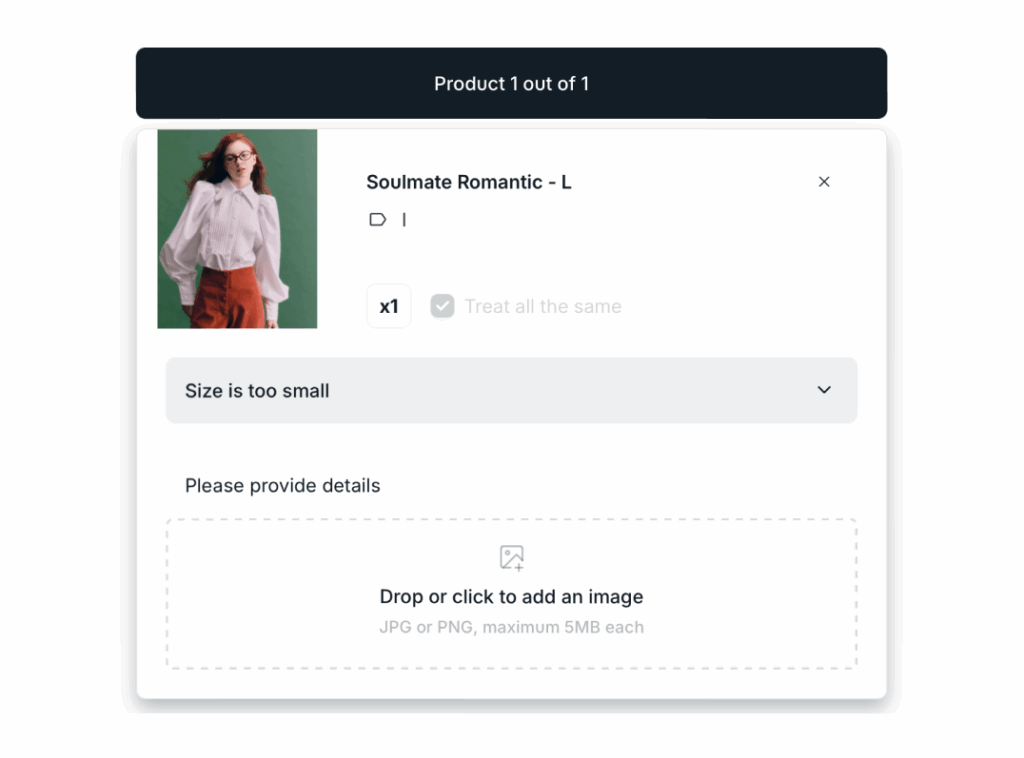Click Drop or click to add an image
Image resolution: width=1024 pixels, height=758 pixels.
point(511,597)
